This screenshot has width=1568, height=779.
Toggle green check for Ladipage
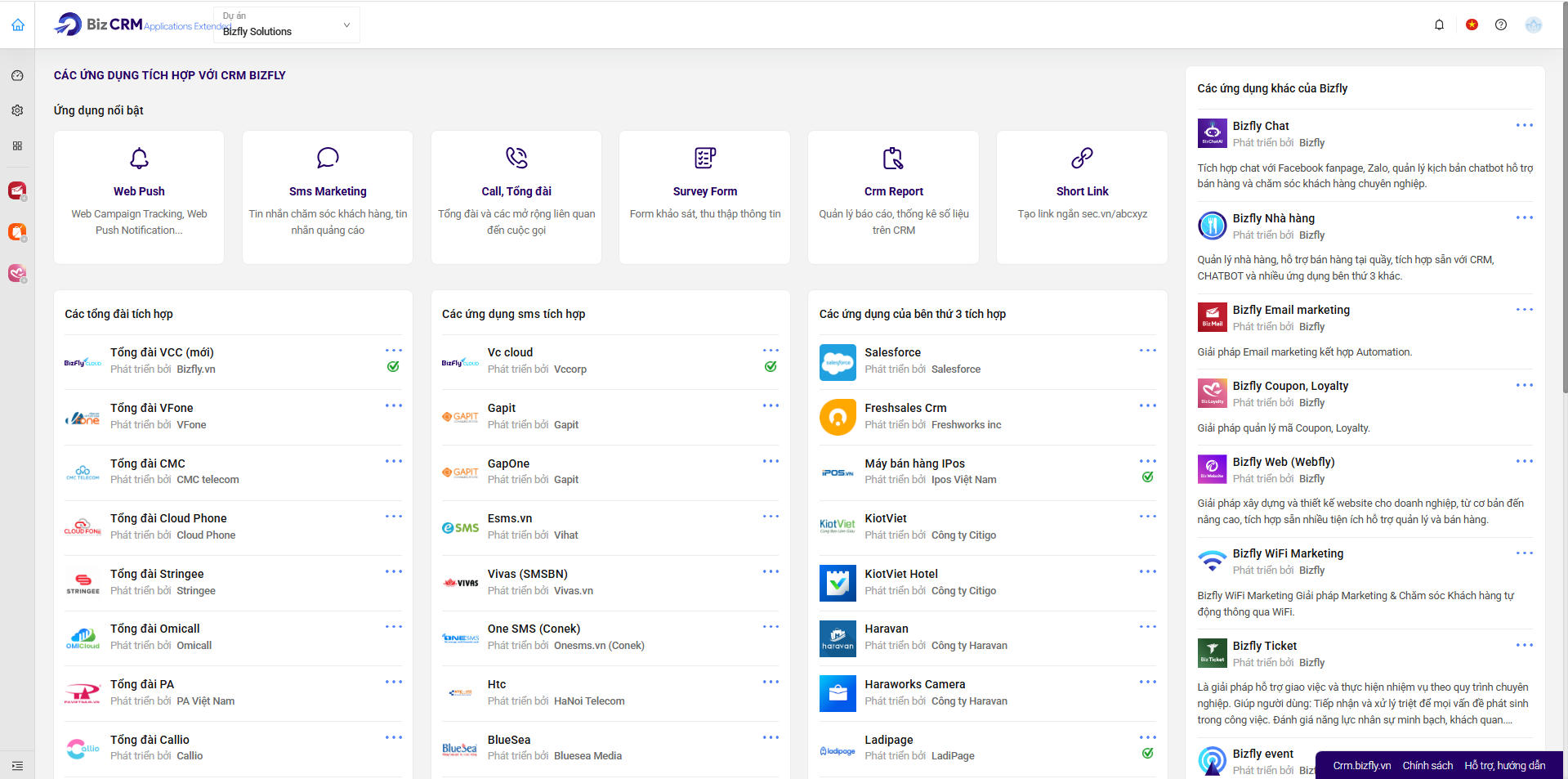(x=1148, y=754)
